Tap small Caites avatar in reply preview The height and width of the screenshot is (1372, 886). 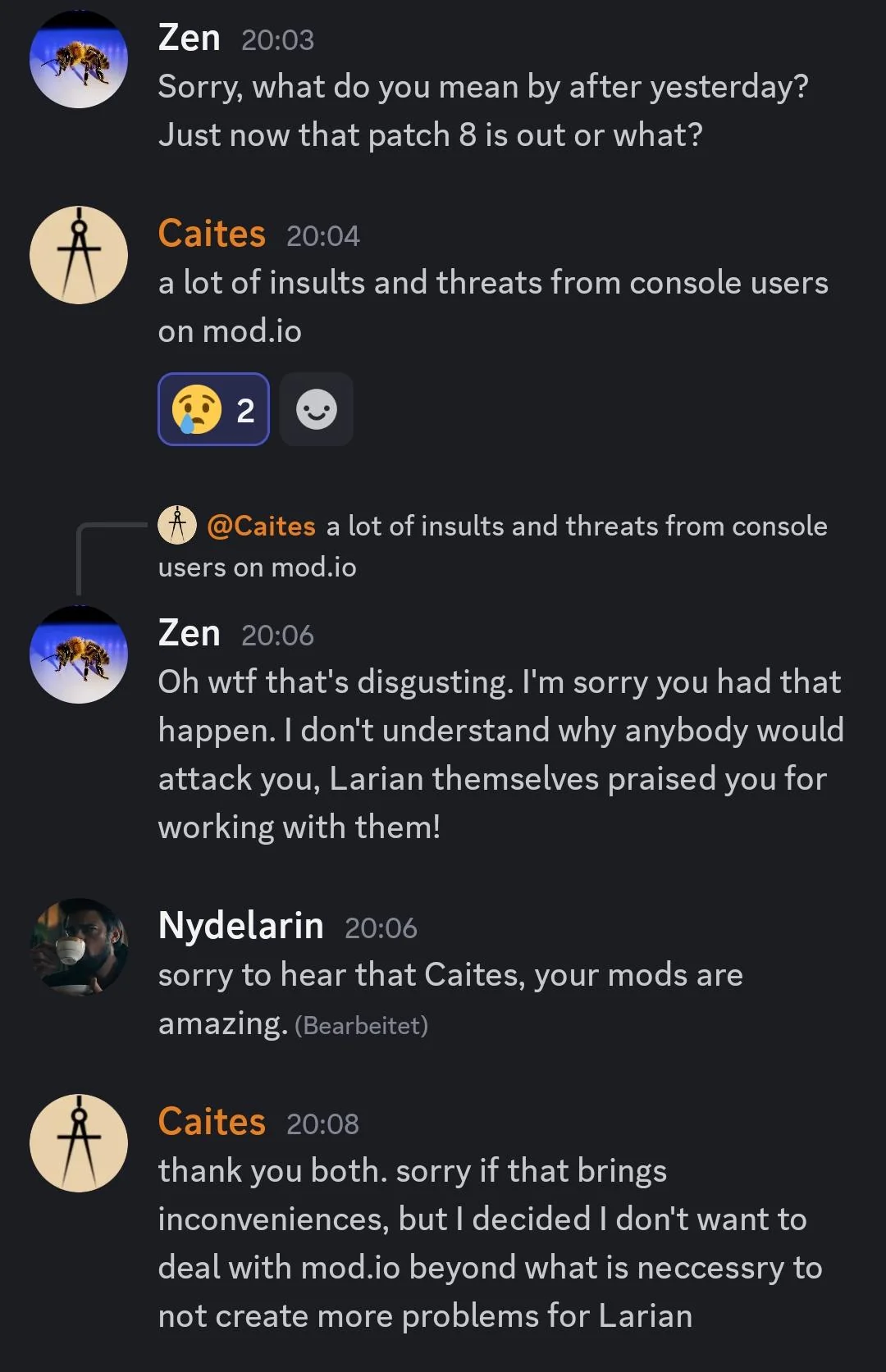point(177,525)
